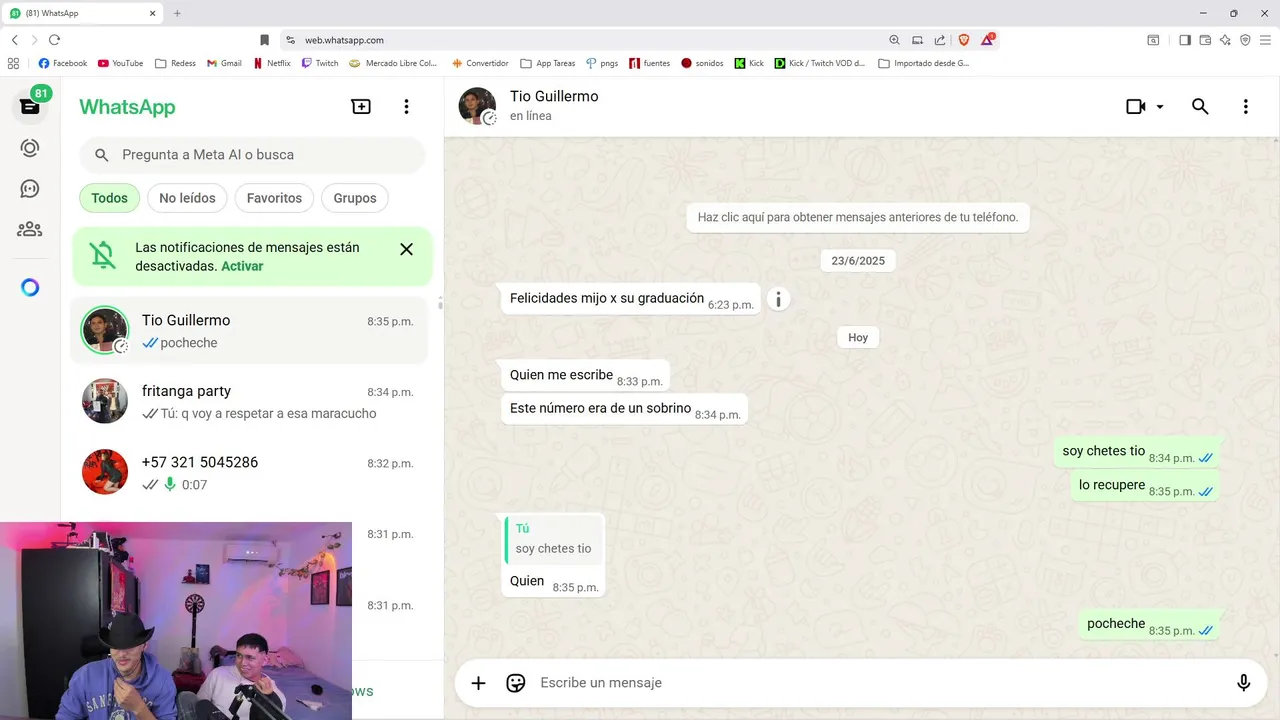Open the YouTube bookmark
This screenshot has width=1280, height=720.
coord(121,63)
